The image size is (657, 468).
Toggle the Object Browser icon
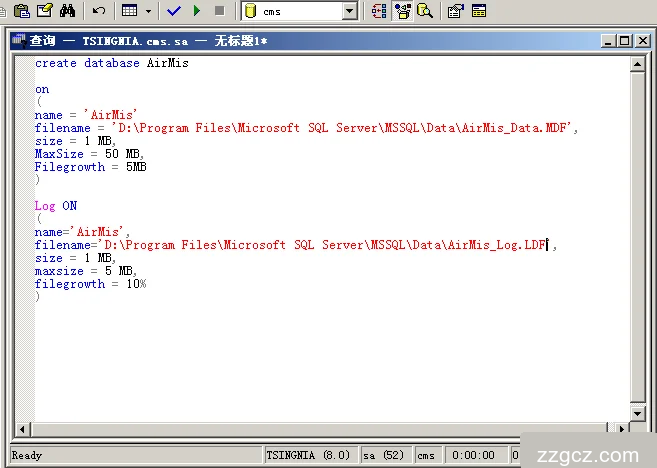coord(403,11)
